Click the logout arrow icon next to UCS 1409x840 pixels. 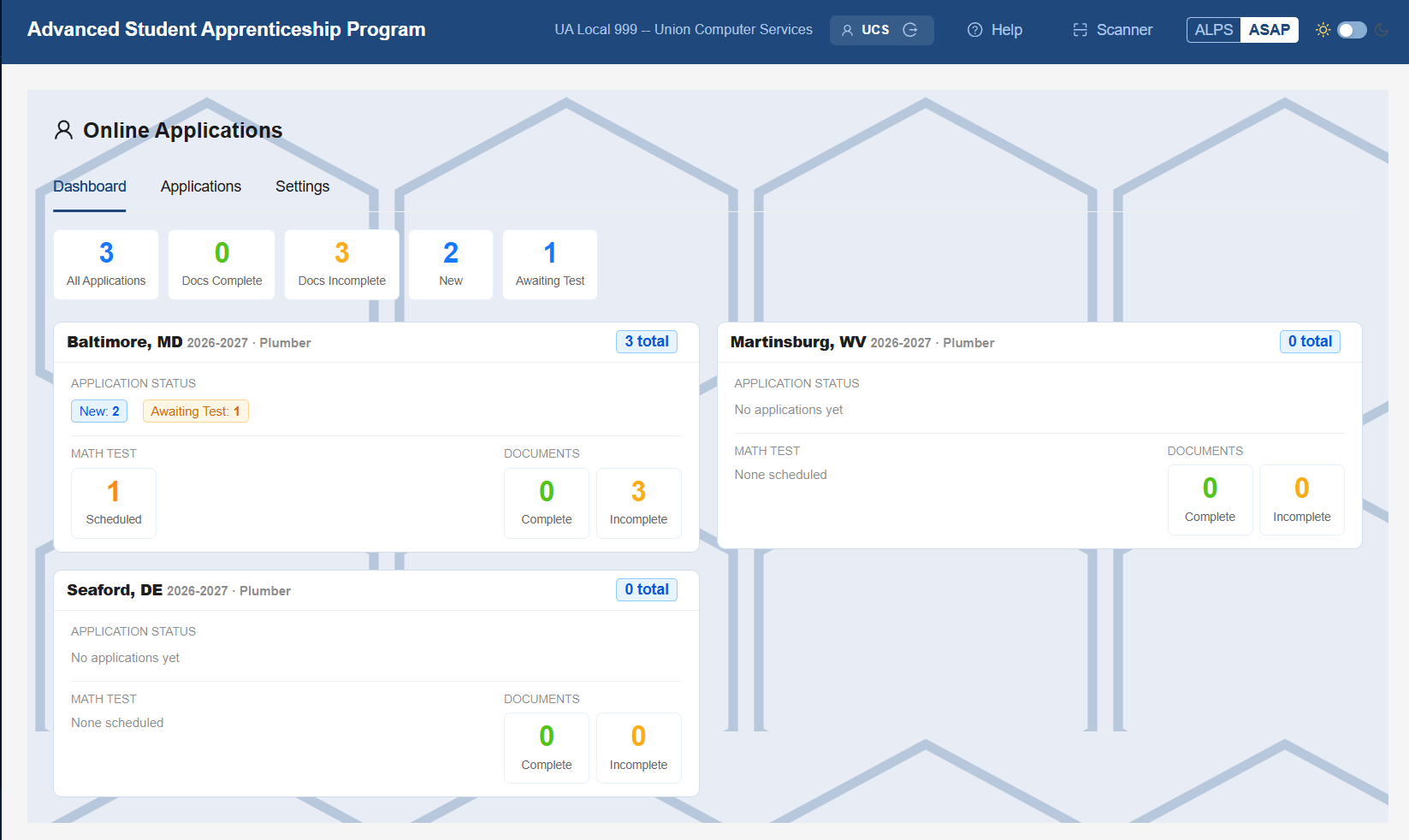pyautogui.click(x=910, y=30)
